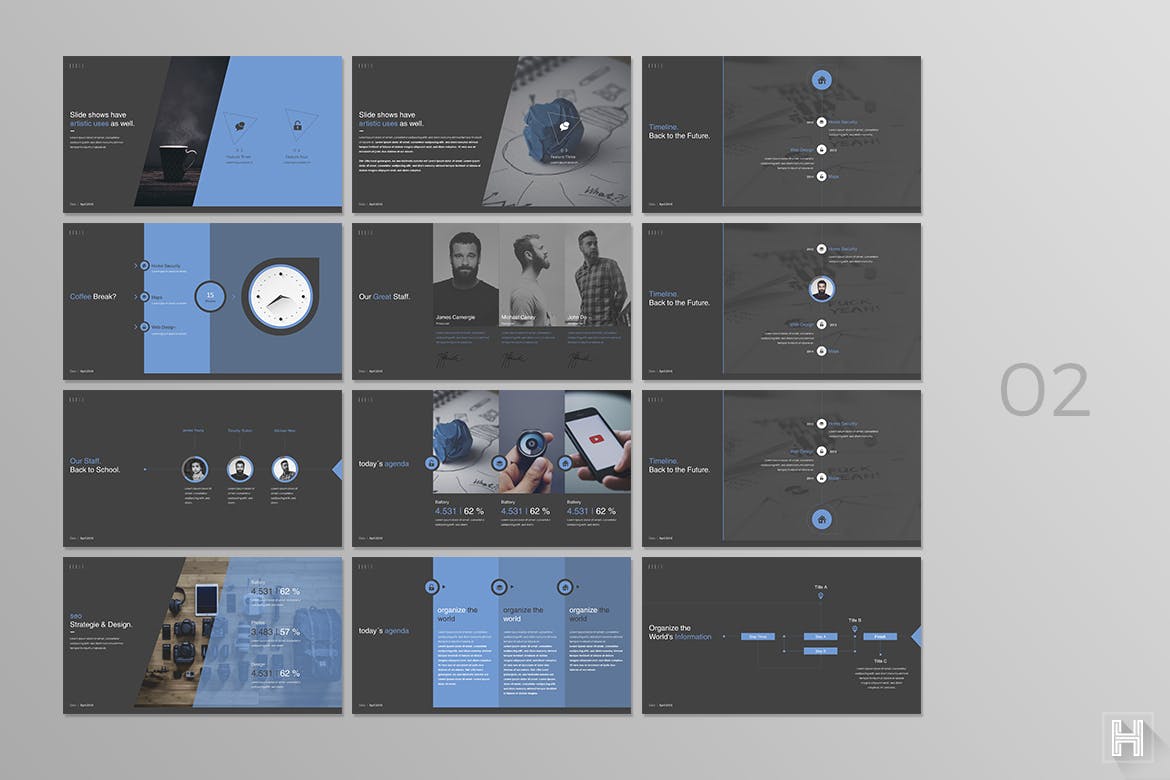This screenshot has height=780, width=1170.
Task: Click the clock face on Coffee Break slide
Action: [278, 297]
